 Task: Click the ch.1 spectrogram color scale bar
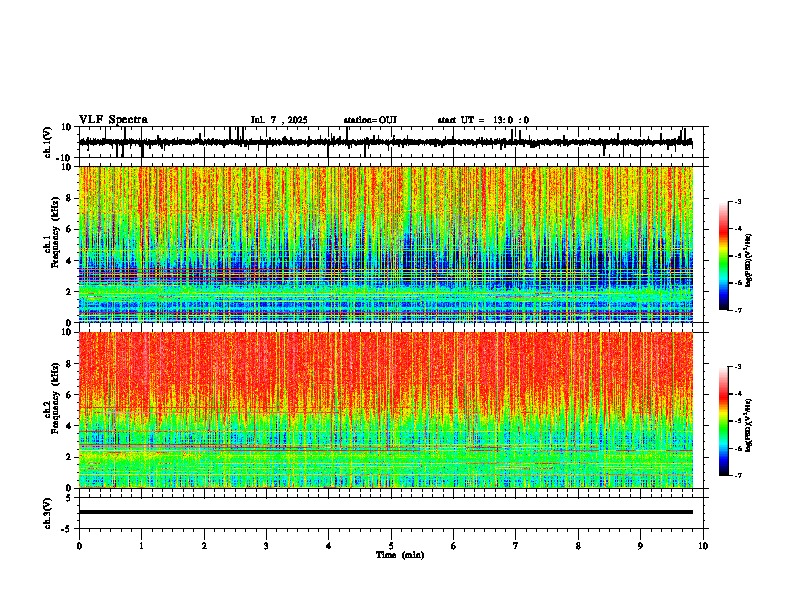723,256
